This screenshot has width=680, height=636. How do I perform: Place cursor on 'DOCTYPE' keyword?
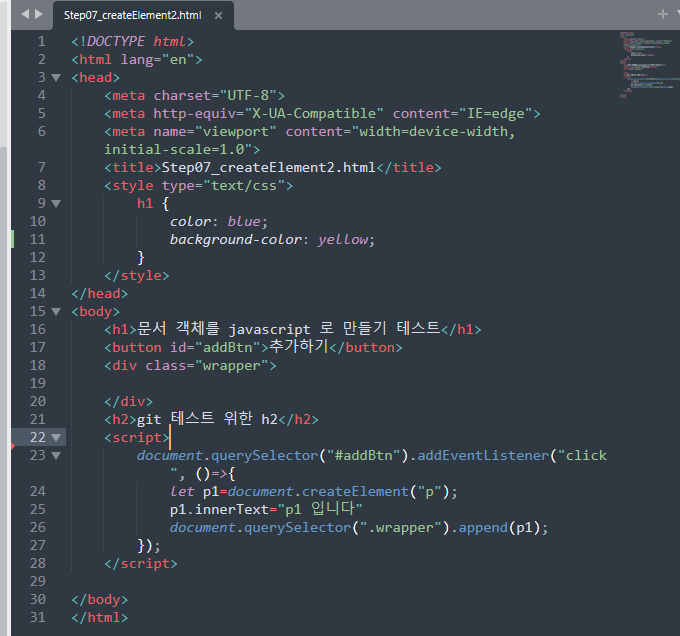pyautogui.click(x=116, y=42)
